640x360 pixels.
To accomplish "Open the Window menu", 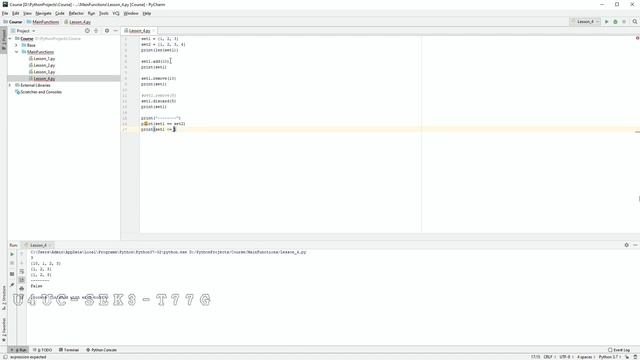I will [x=131, y=13].
